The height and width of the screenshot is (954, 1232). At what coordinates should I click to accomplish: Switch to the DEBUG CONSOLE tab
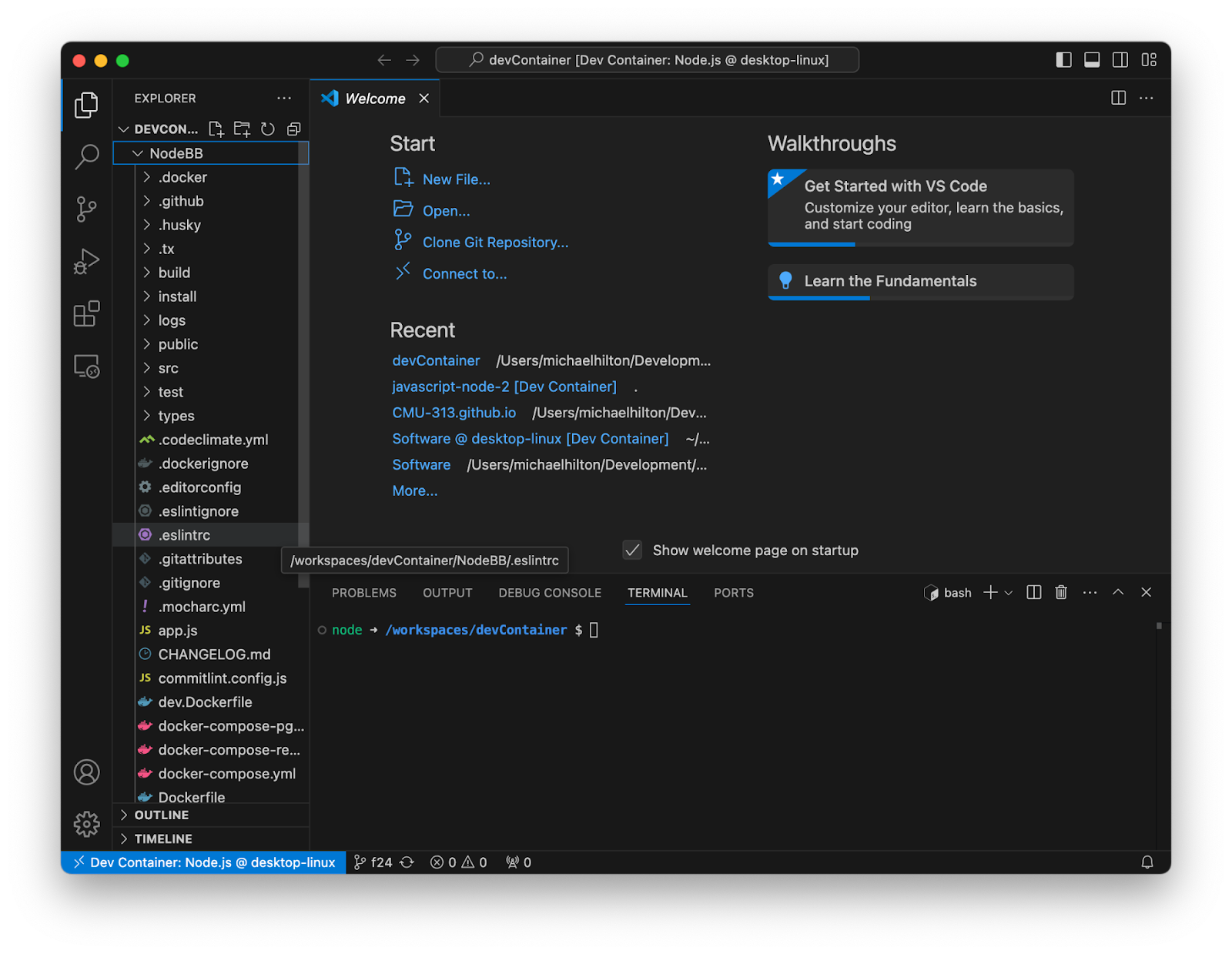click(x=550, y=593)
